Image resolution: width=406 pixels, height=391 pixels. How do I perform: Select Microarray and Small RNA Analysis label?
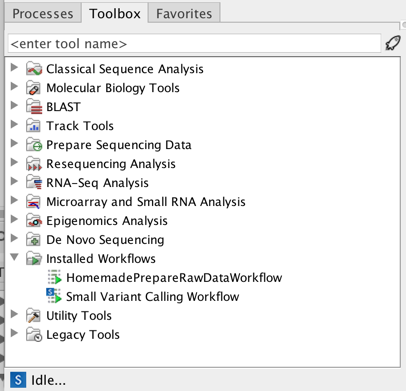click(146, 202)
